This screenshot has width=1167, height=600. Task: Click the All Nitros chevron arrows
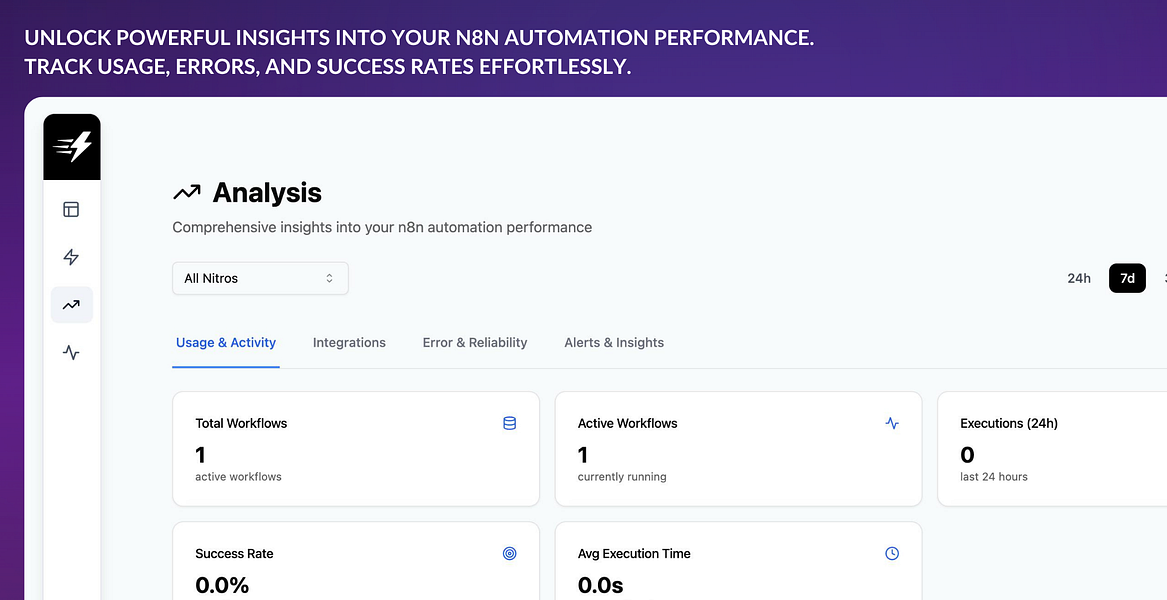[x=329, y=278]
